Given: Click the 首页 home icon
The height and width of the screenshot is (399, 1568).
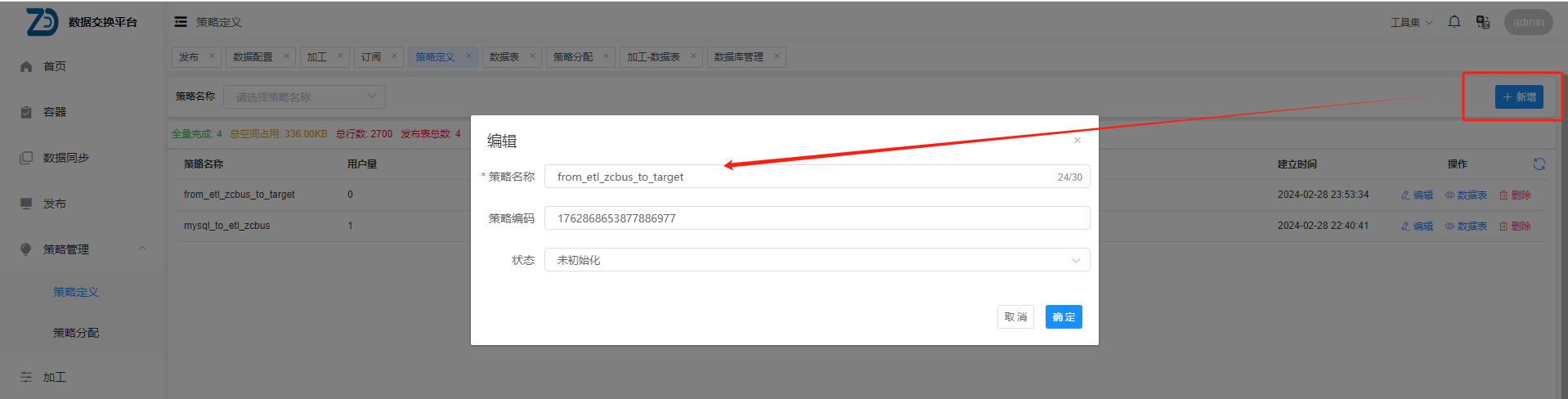Looking at the screenshot, I should [26, 66].
